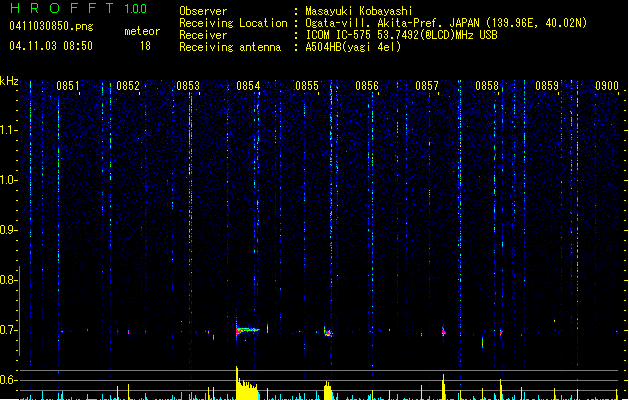Click the date 04.11.03 08:50
Screen dimensions: 629x400
pos(51,46)
